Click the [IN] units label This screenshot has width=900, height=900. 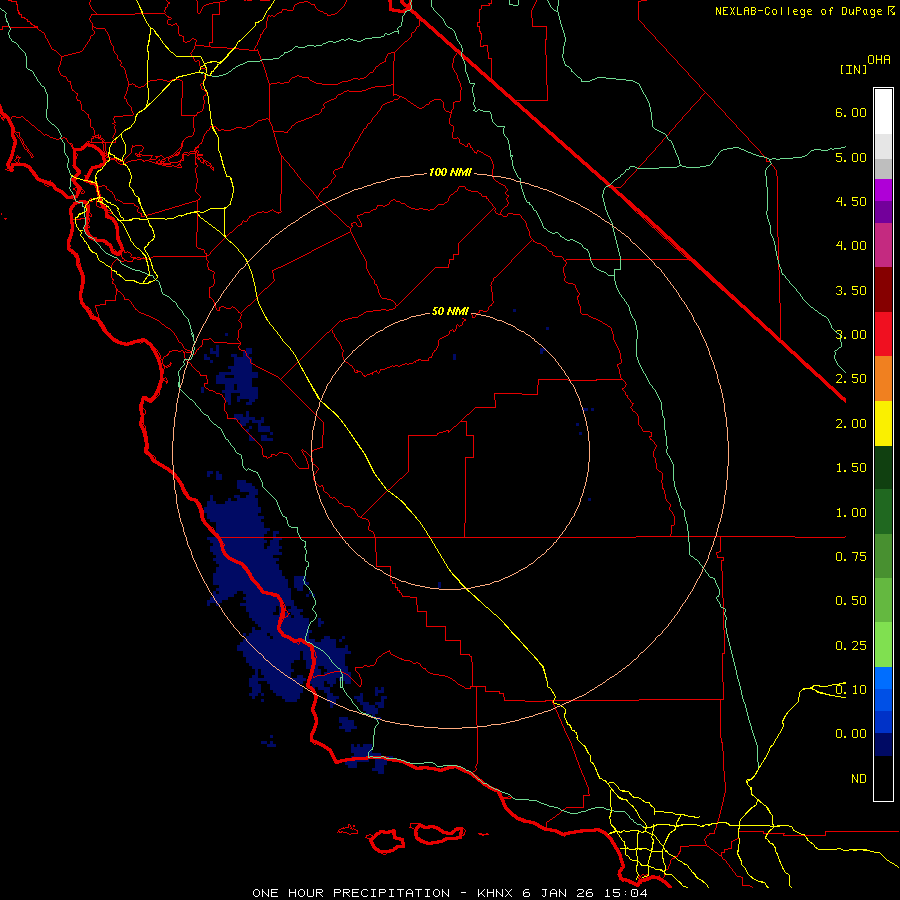(x=853, y=69)
